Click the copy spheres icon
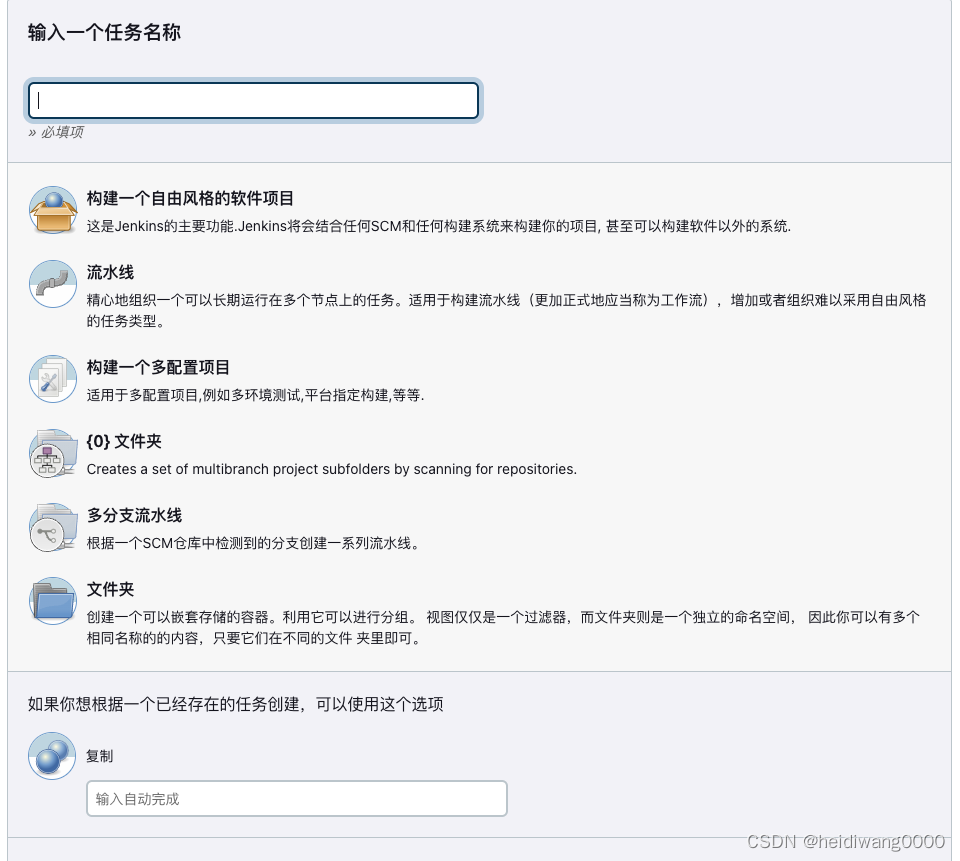 52,756
